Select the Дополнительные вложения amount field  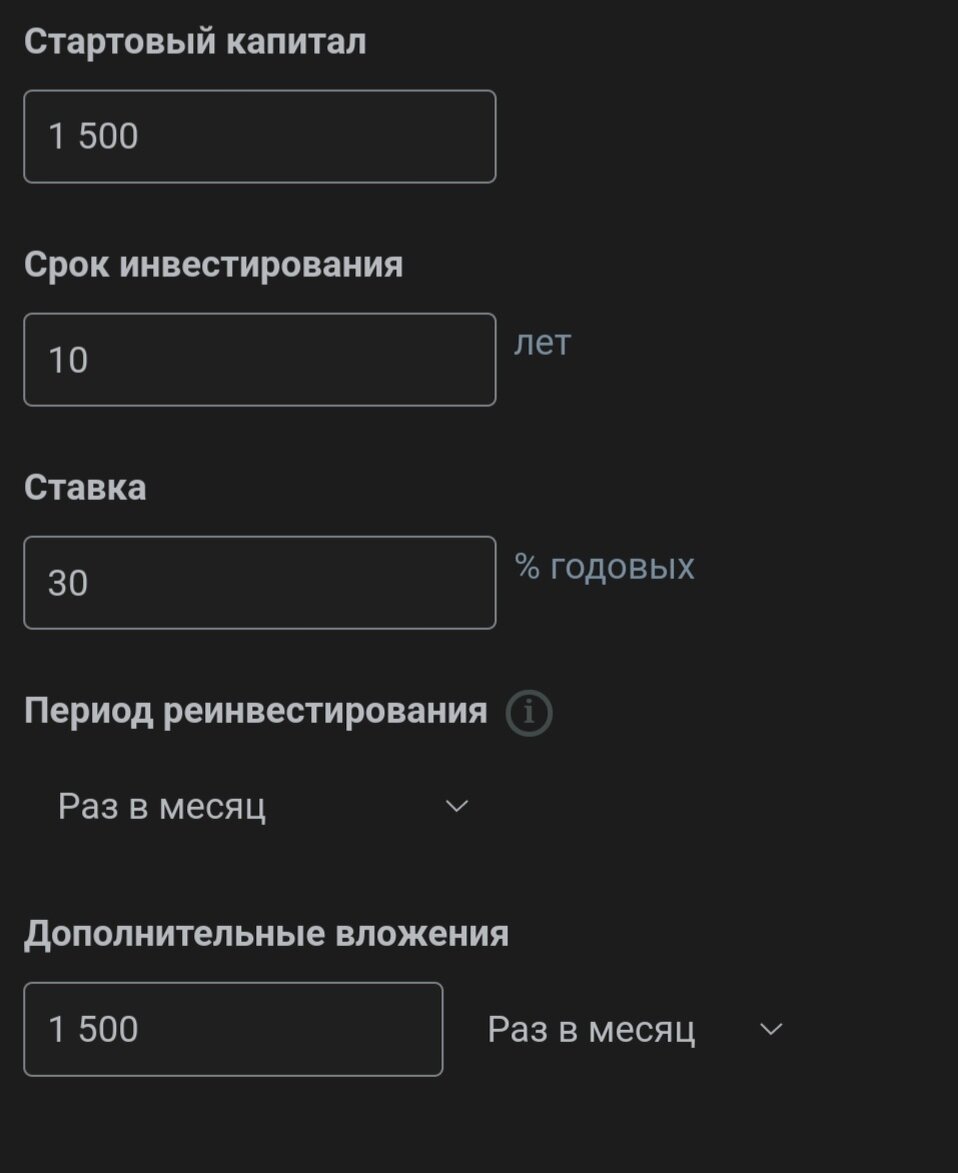(233, 1029)
